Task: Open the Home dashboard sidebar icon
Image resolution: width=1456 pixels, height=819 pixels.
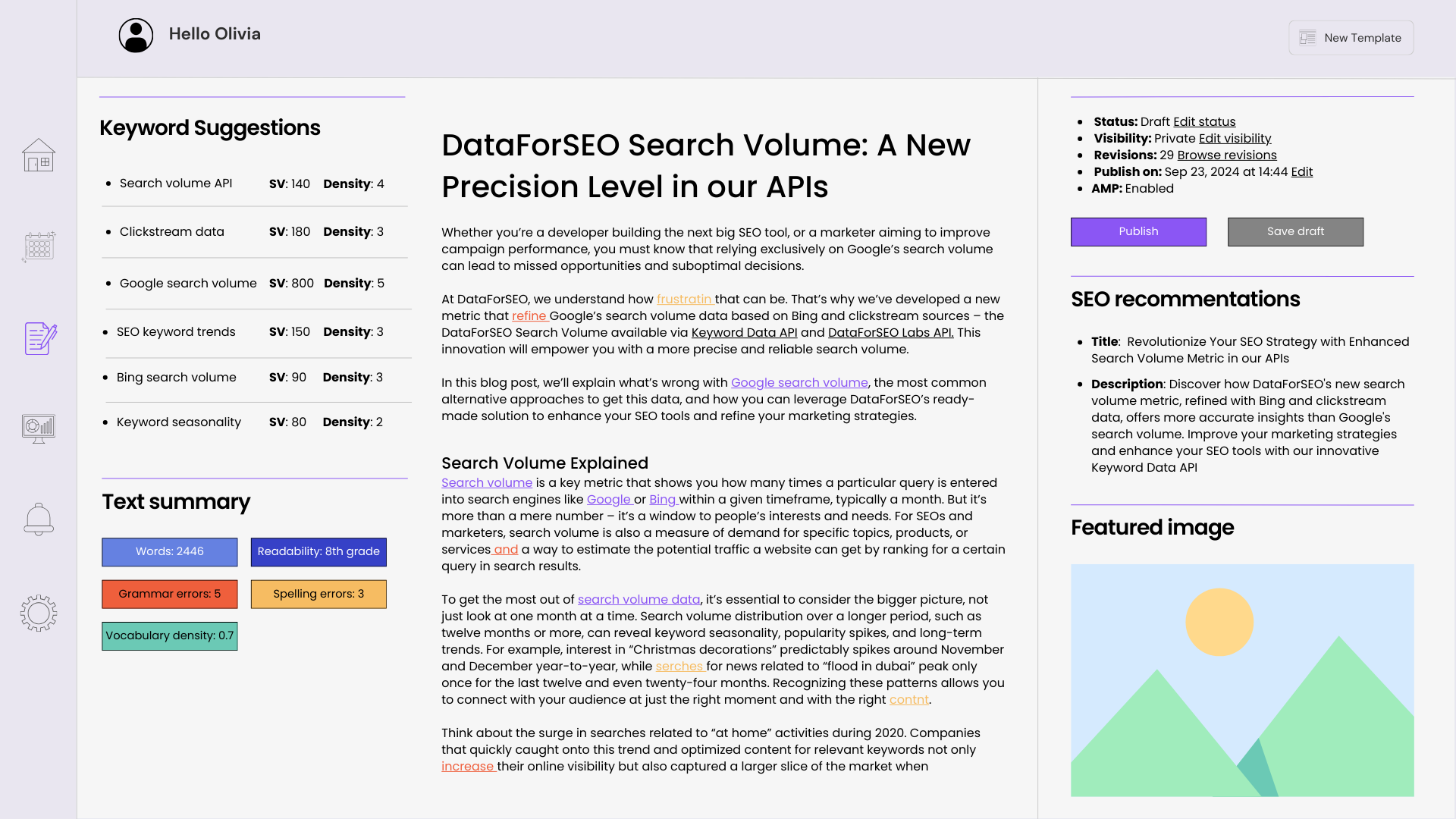Action: point(39,155)
